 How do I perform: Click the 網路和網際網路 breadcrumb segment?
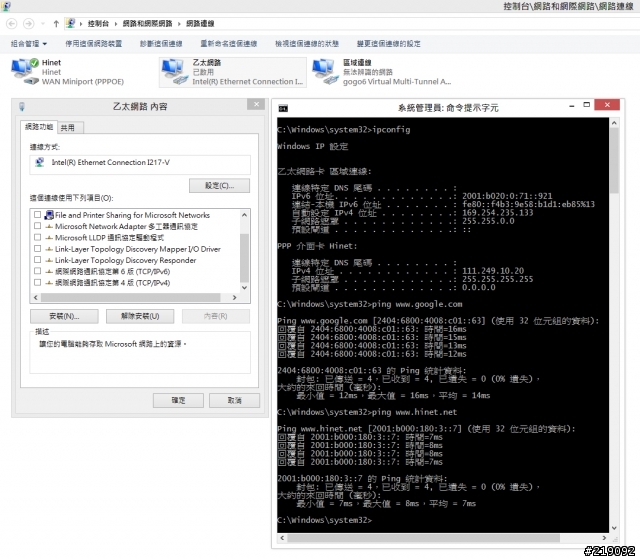pyautogui.click(x=147, y=24)
